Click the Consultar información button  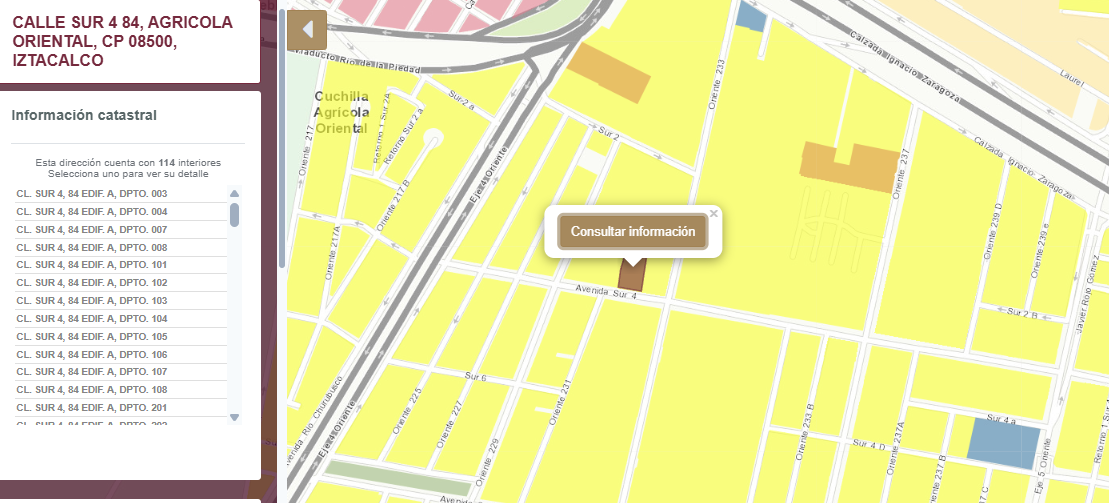pos(633,231)
